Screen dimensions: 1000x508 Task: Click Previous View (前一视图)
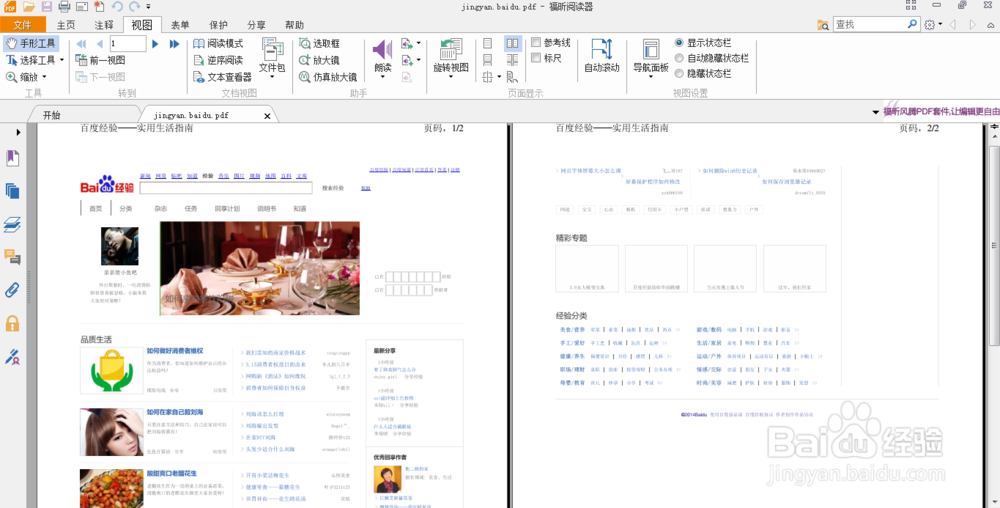(x=100, y=60)
